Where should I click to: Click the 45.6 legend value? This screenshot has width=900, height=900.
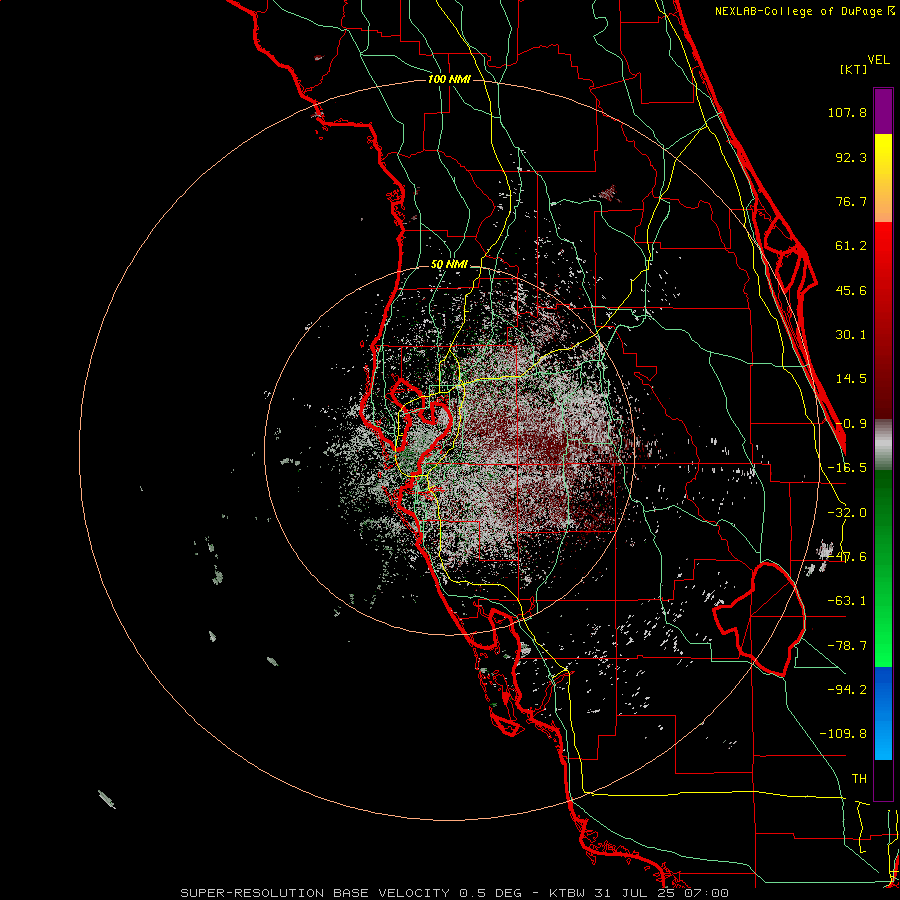click(x=851, y=290)
